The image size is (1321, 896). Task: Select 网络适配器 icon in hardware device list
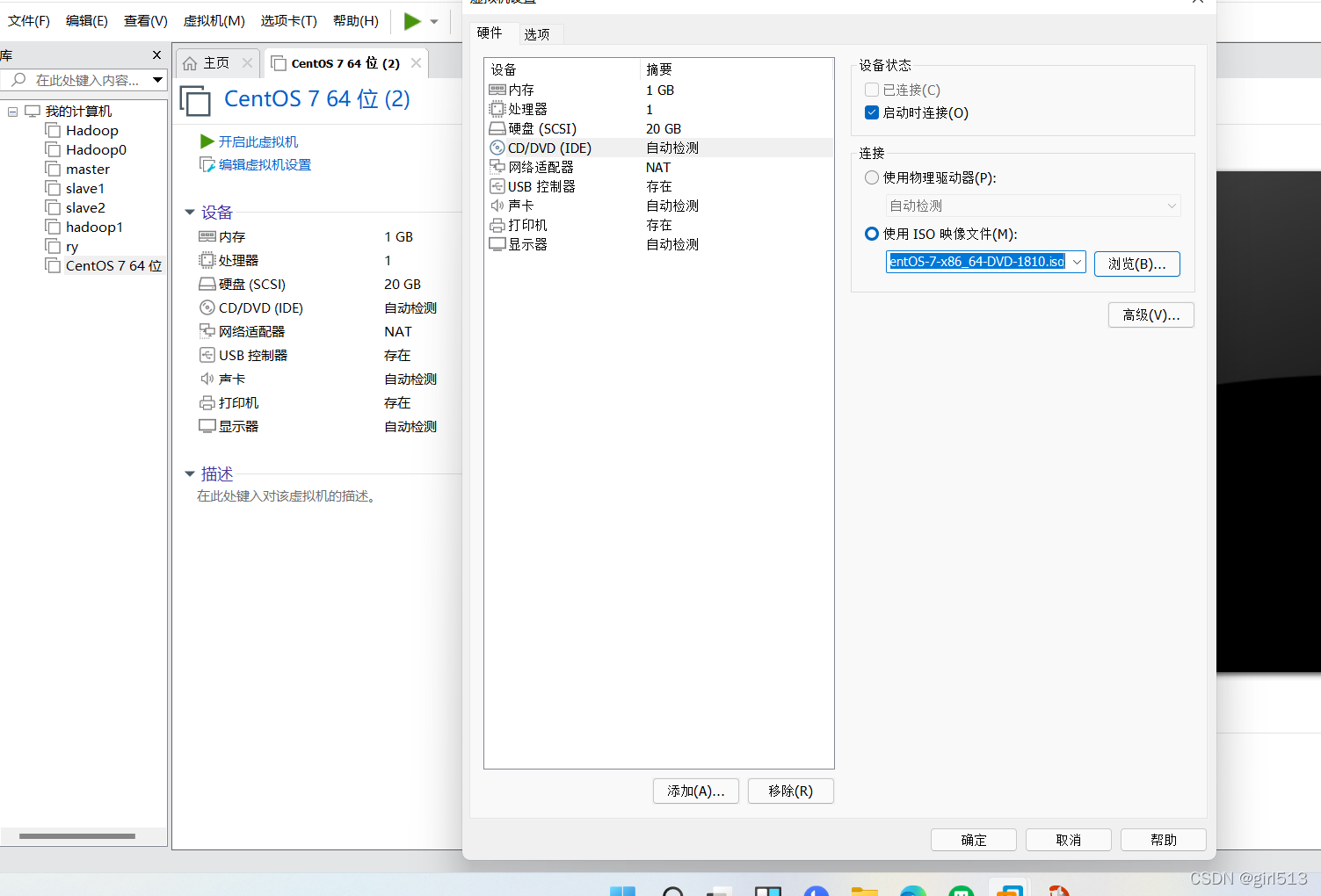tap(497, 167)
